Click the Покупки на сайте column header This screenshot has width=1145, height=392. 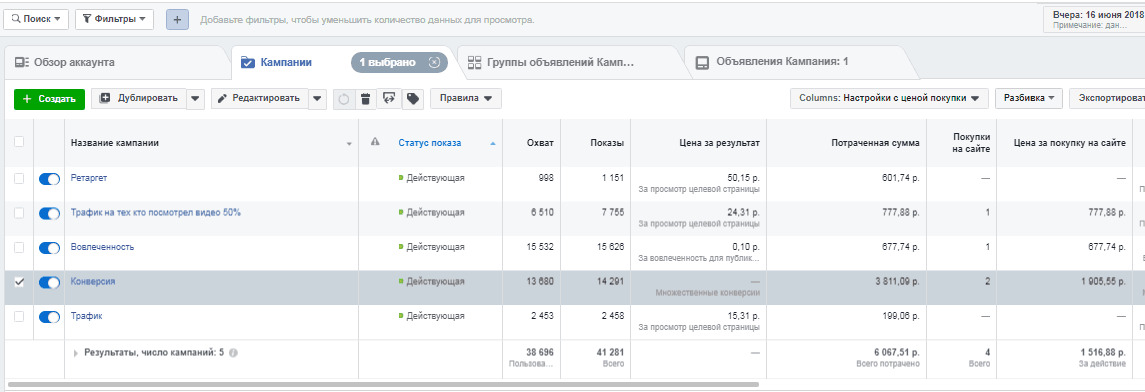pyautogui.click(x=972, y=142)
